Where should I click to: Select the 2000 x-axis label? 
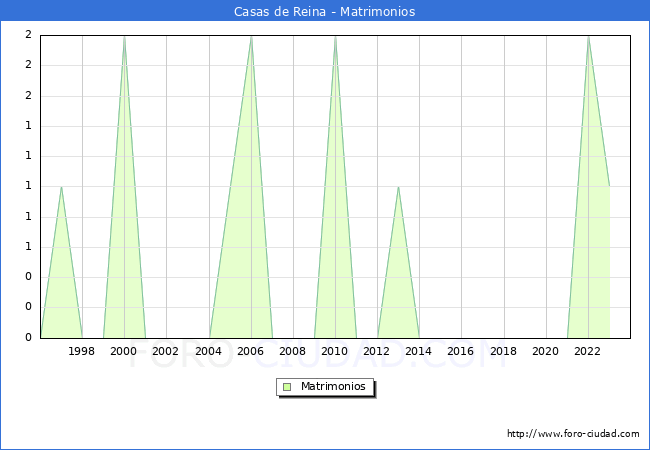124,351
